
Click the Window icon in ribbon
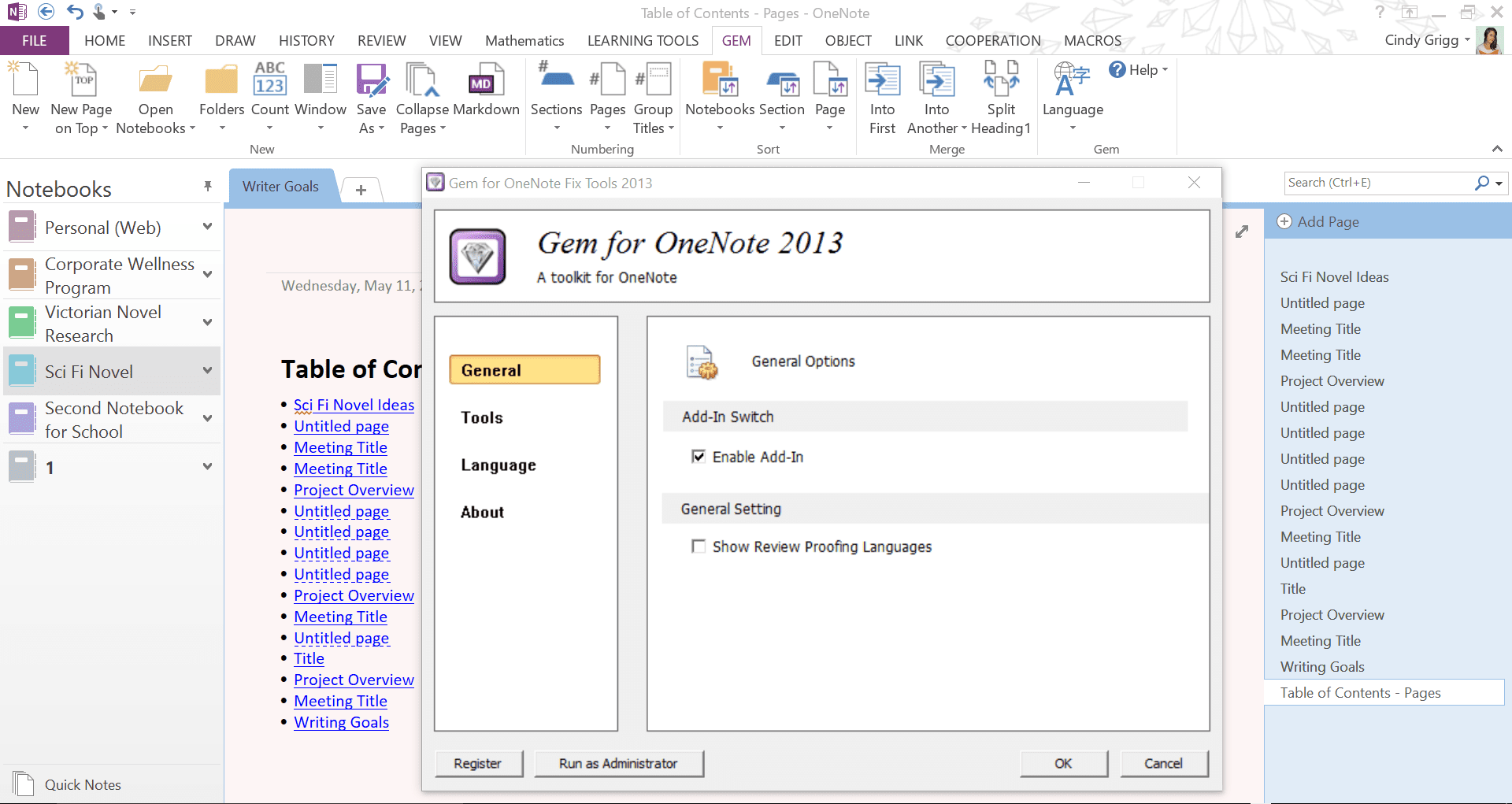tap(321, 80)
